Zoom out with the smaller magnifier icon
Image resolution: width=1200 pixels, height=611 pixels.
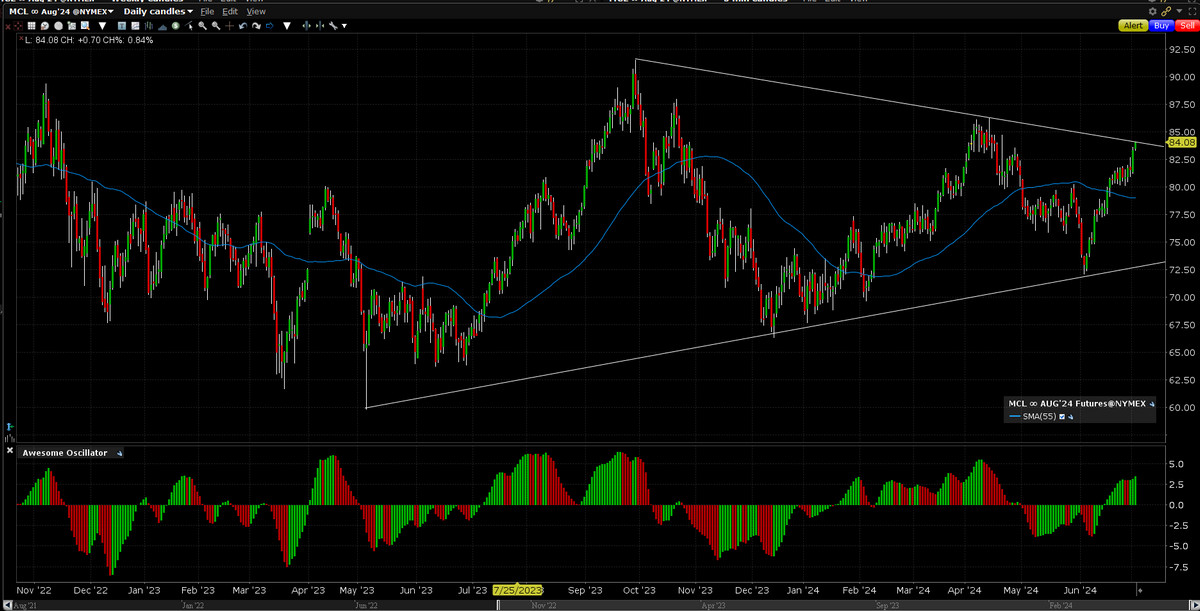pos(215,26)
